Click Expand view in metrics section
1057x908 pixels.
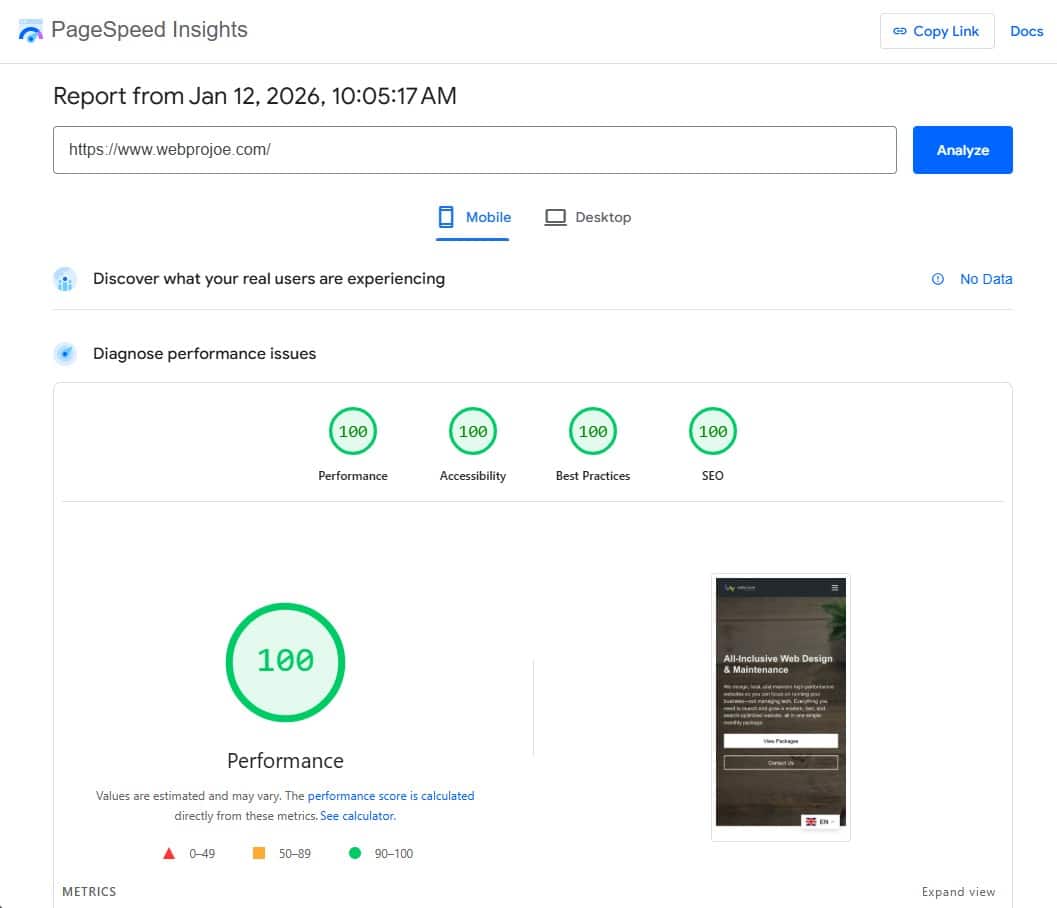[x=958, y=892]
